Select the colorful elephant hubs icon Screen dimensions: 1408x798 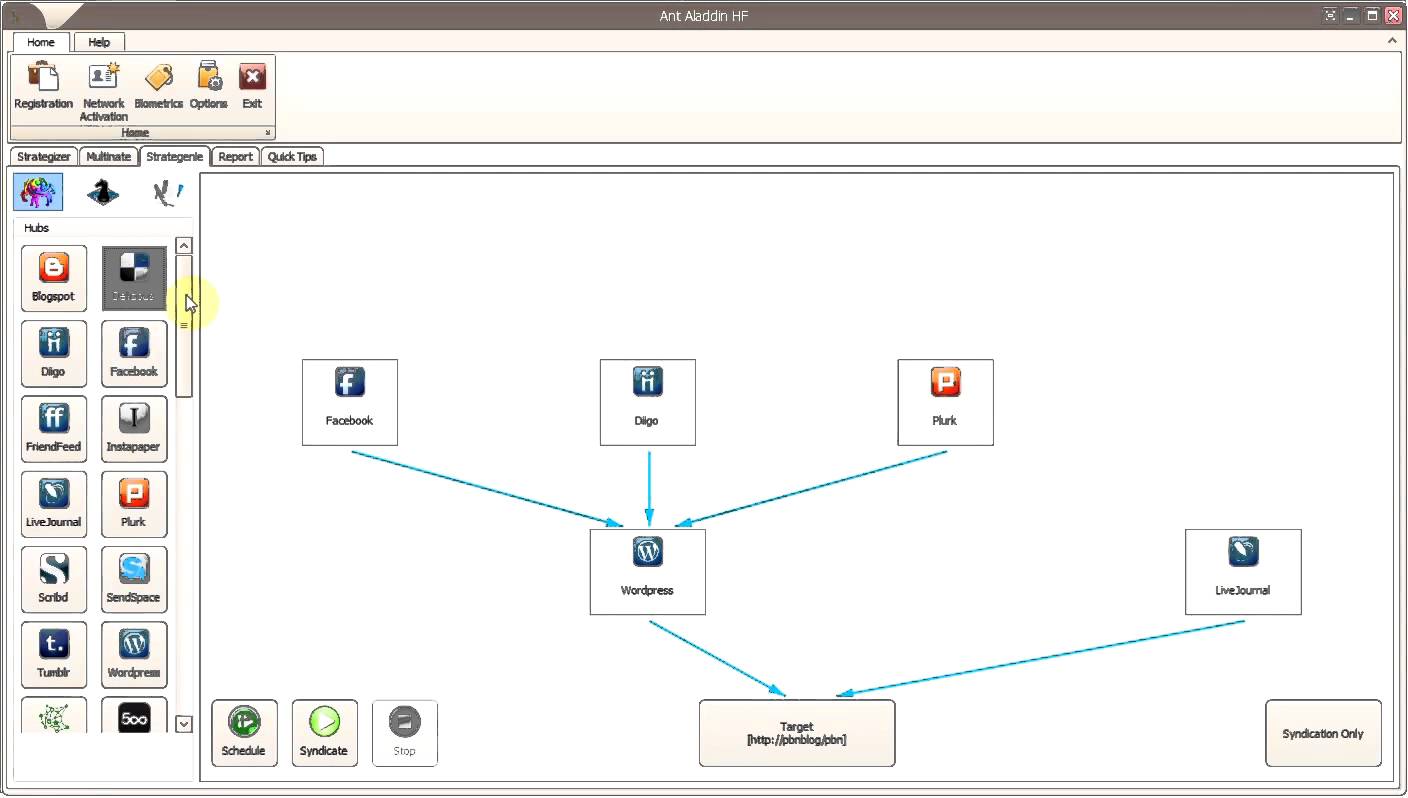coord(38,192)
